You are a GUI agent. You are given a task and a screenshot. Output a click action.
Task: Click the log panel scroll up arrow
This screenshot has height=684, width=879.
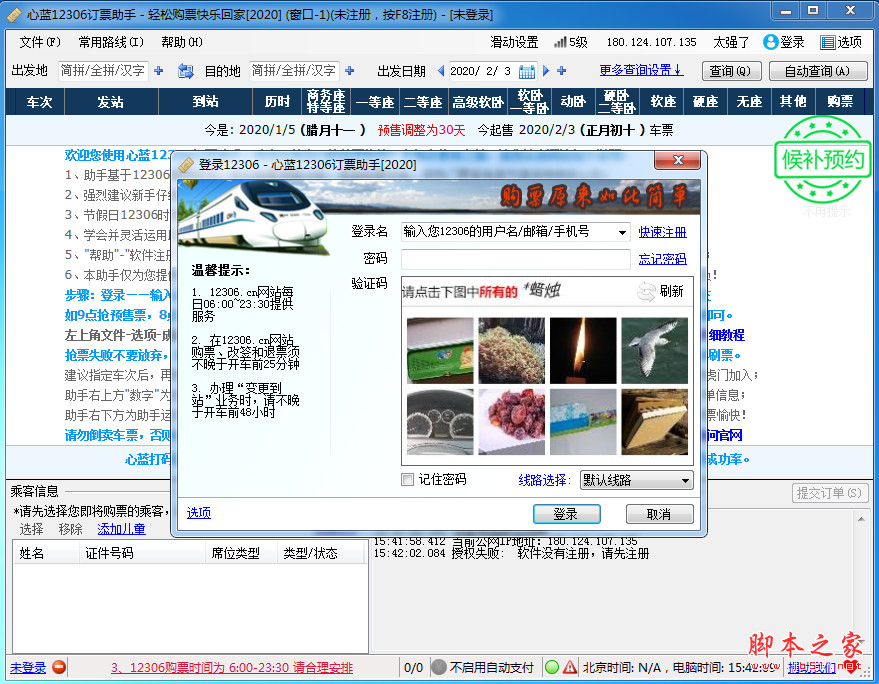coord(861,519)
